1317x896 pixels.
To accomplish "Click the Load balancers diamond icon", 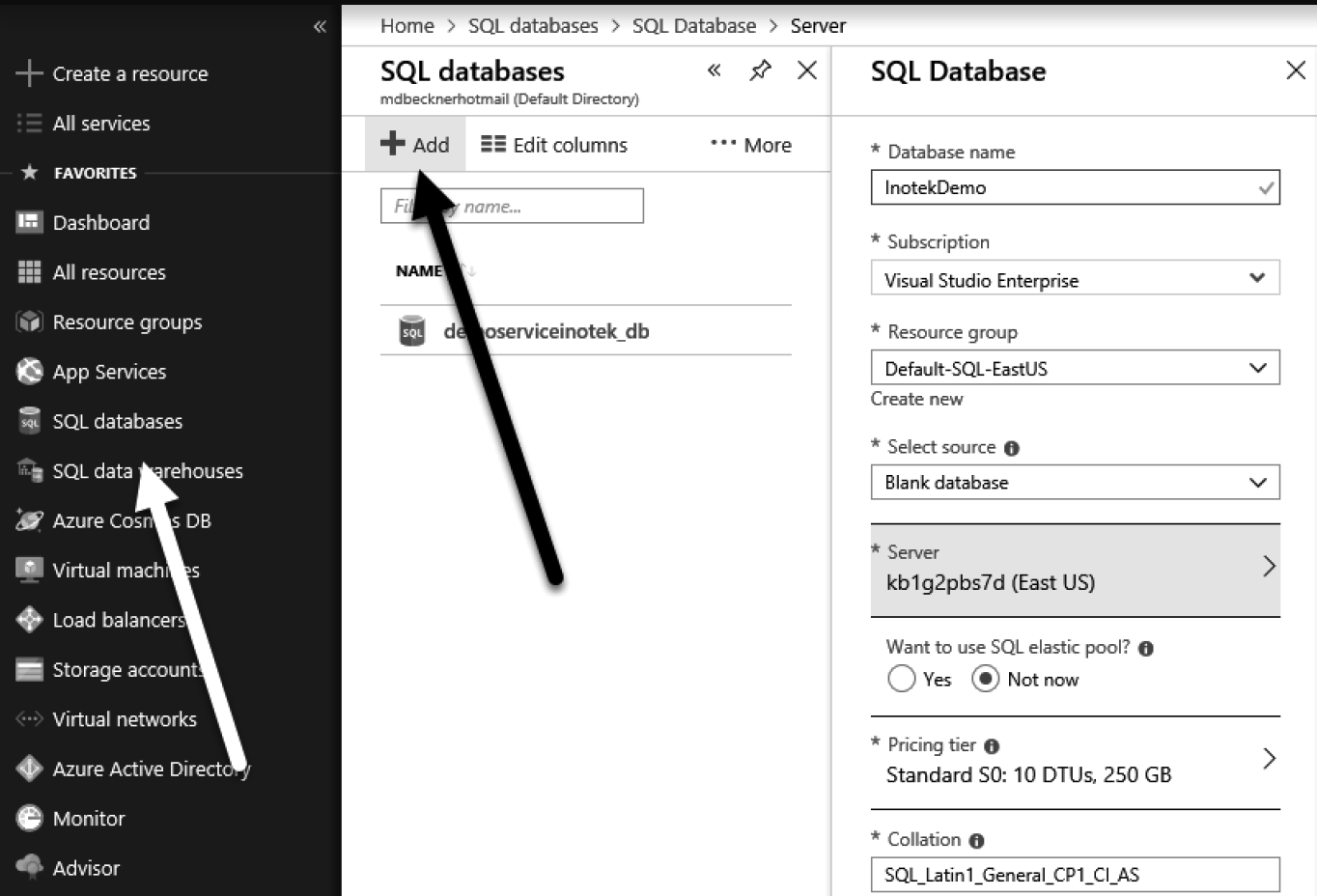I will click(x=29, y=619).
